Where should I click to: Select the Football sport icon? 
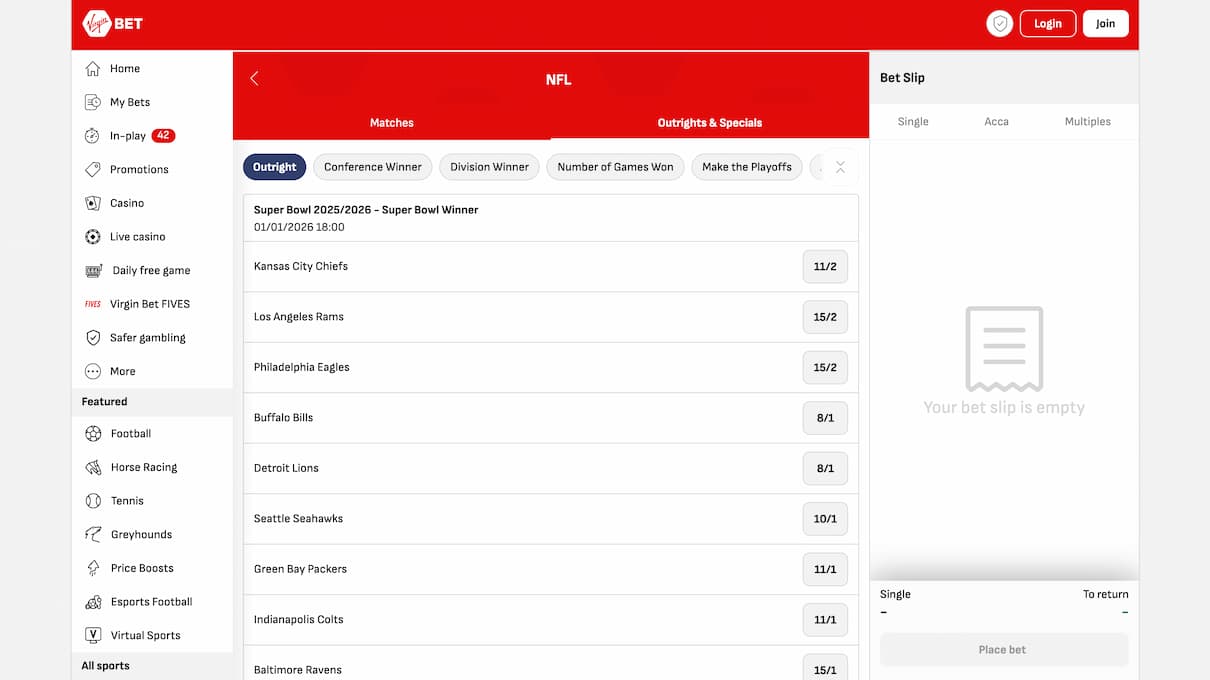tap(131, 433)
